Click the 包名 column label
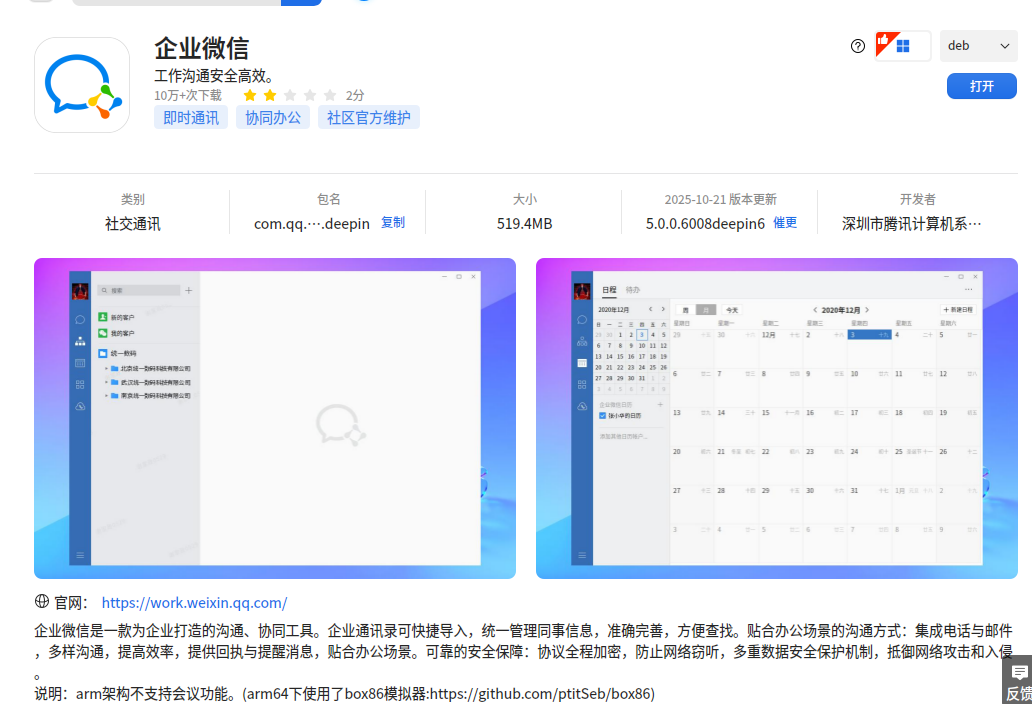 coord(328,199)
